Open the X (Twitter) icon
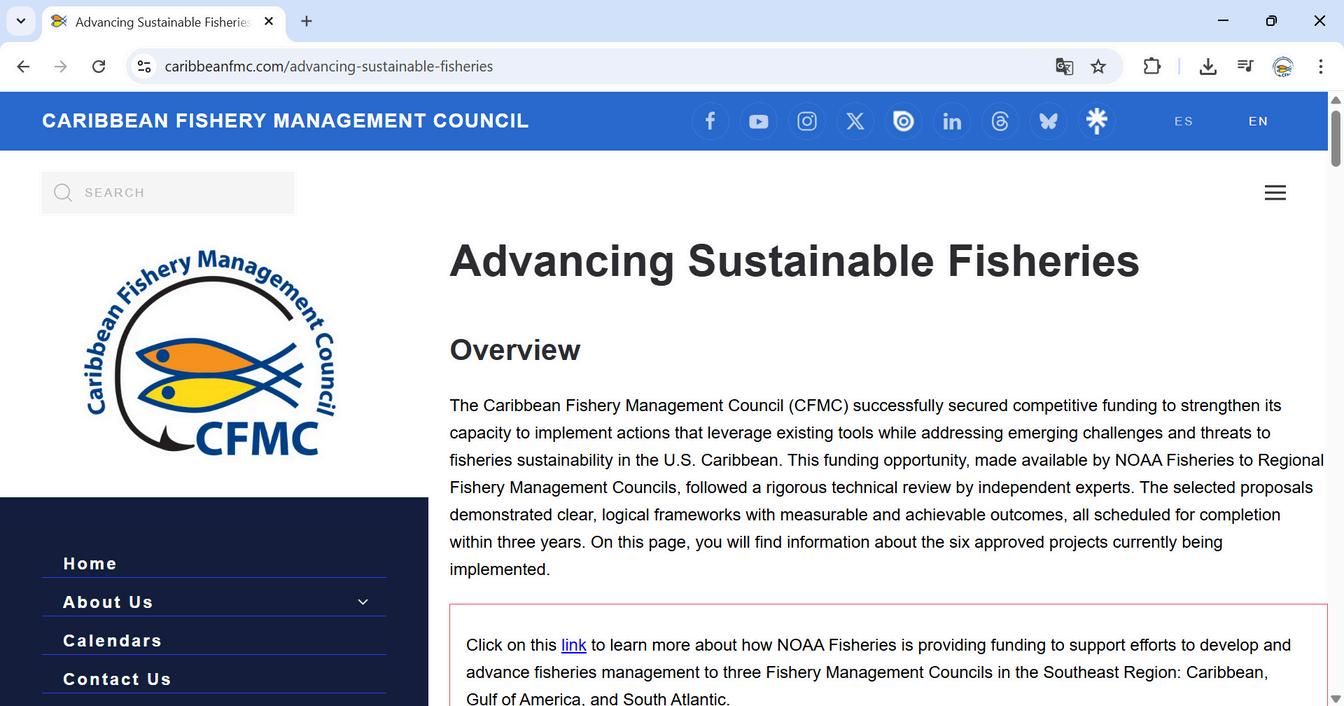Viewport: 1344px width, 706px height. 855,121
